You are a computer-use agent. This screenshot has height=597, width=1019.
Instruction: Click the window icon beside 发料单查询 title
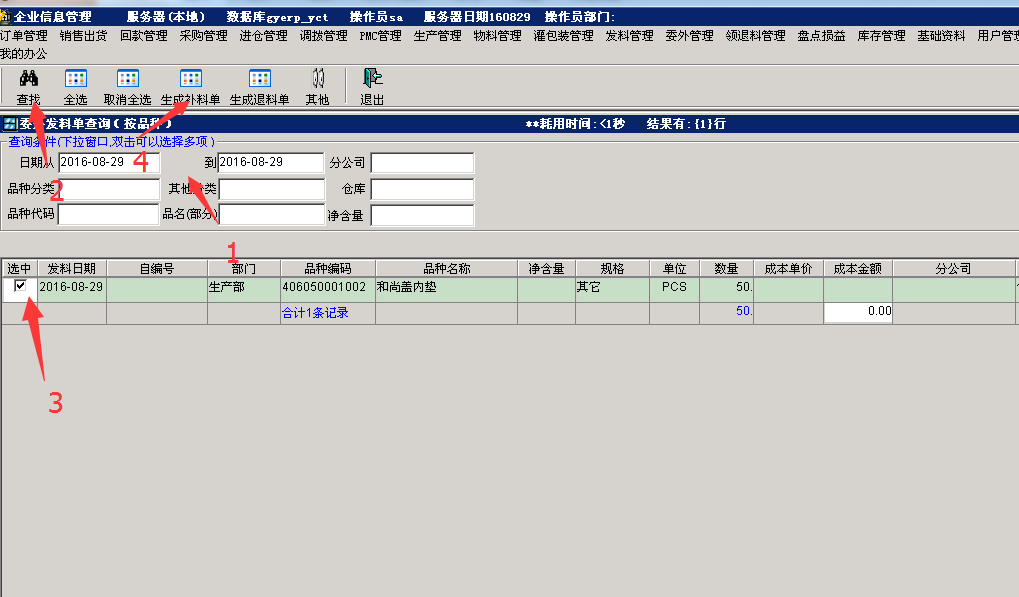[10, 124]
